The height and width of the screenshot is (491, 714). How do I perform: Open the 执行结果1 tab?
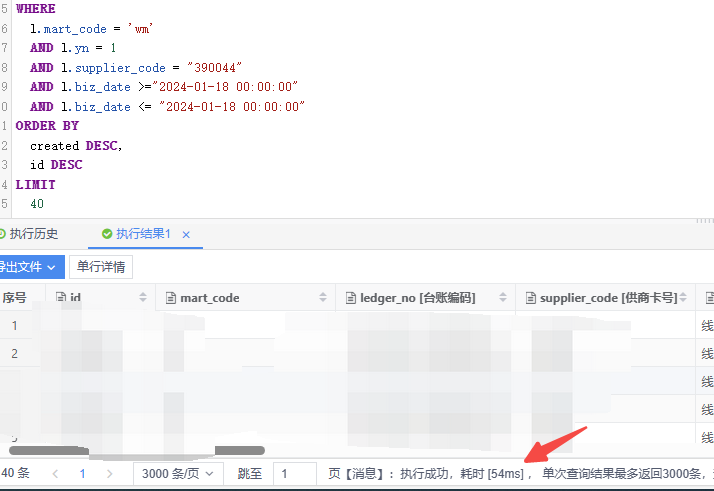click(143, 234)
